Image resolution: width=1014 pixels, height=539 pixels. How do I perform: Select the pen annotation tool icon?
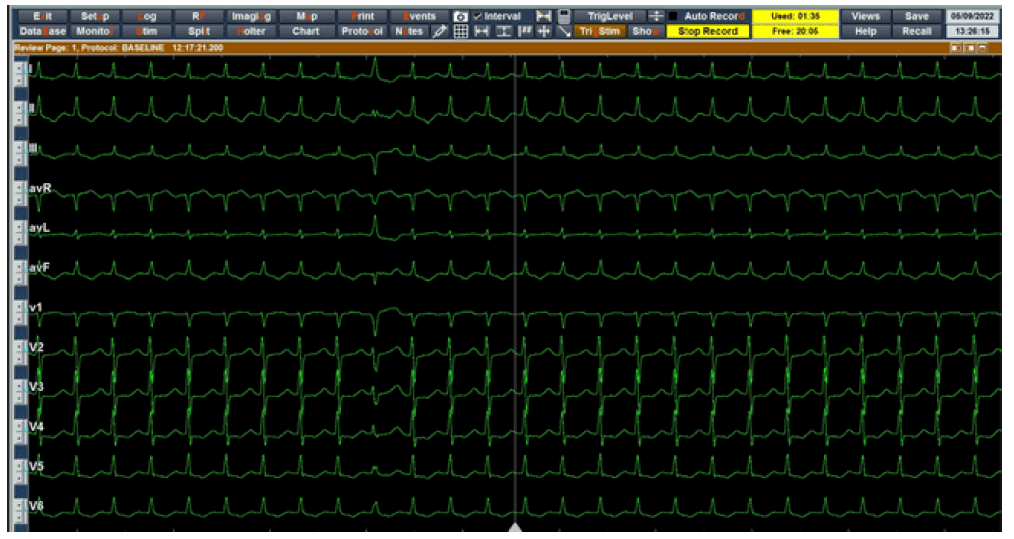pyautogui.click(x=440, y=31)
